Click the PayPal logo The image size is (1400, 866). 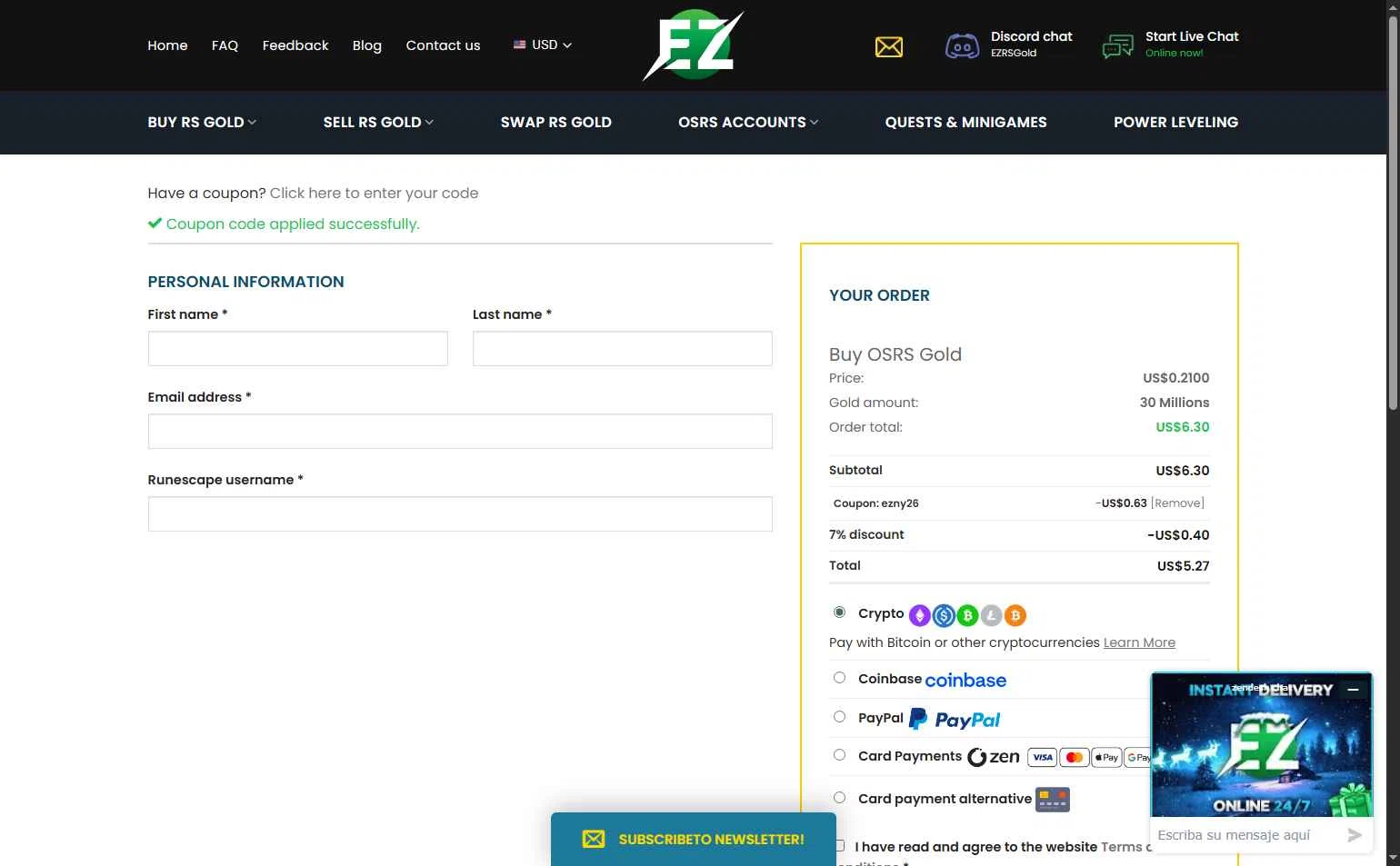tap(955, 719)
